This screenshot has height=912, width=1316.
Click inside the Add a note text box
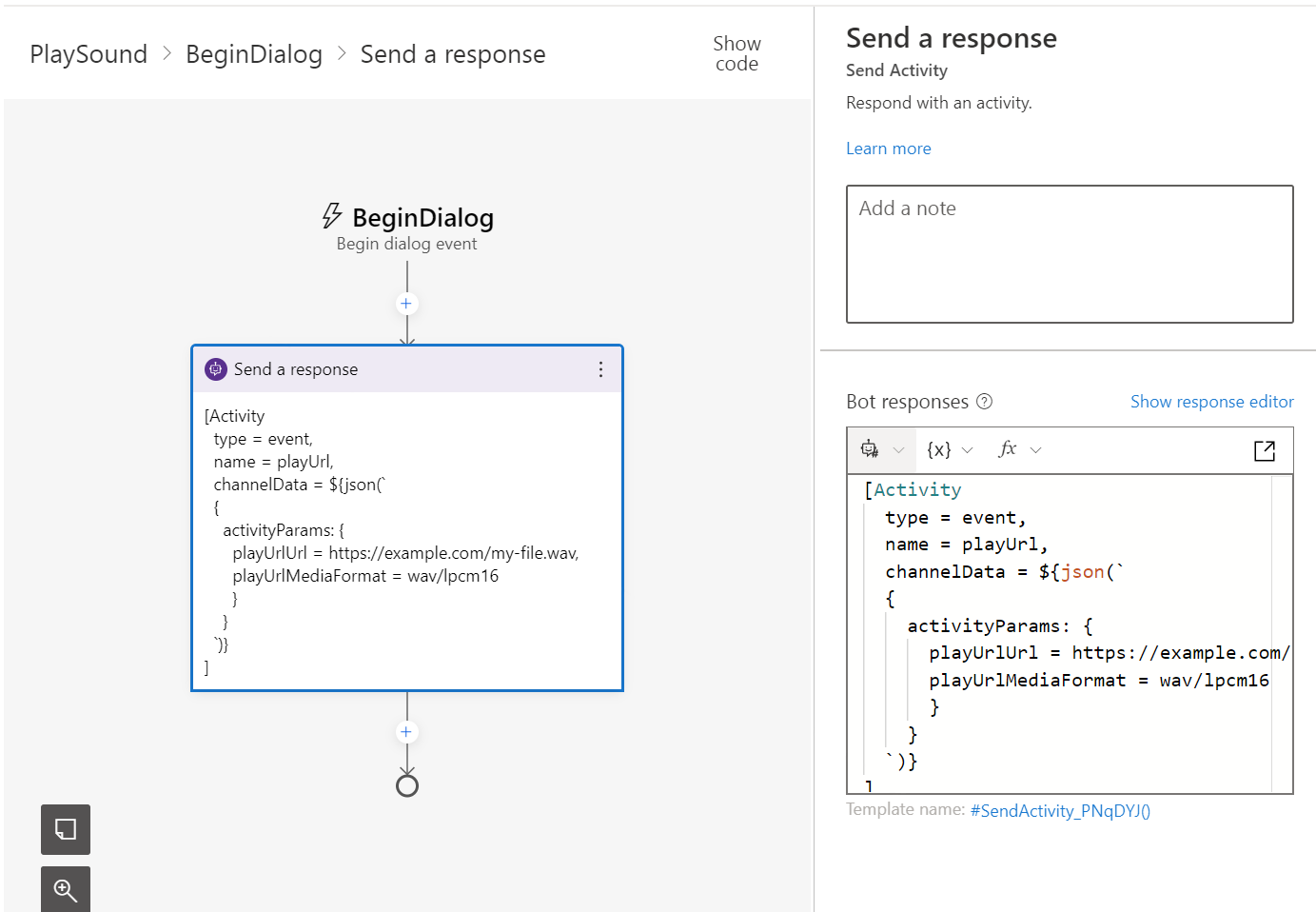[1070, 254]
